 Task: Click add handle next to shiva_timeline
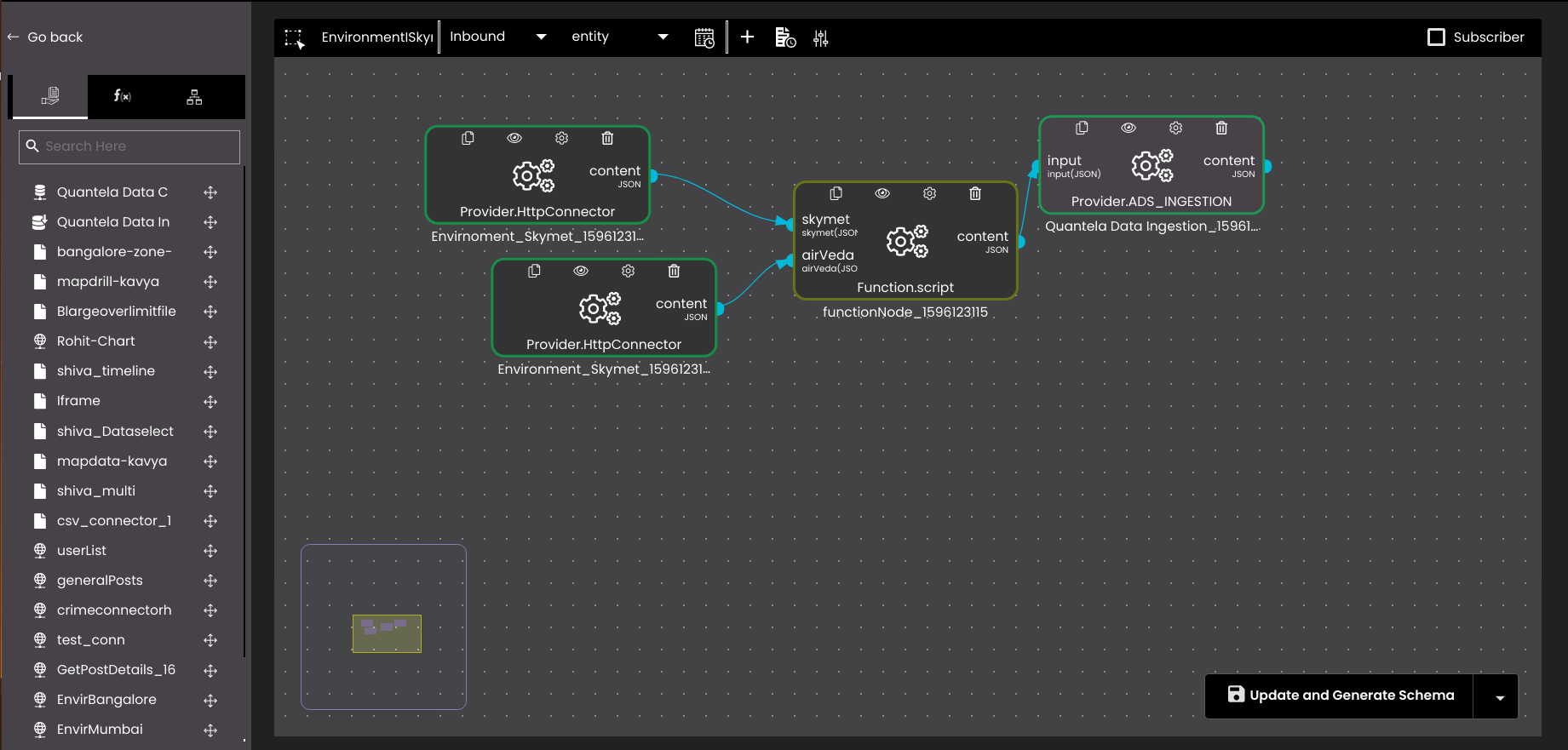[210, 372]
